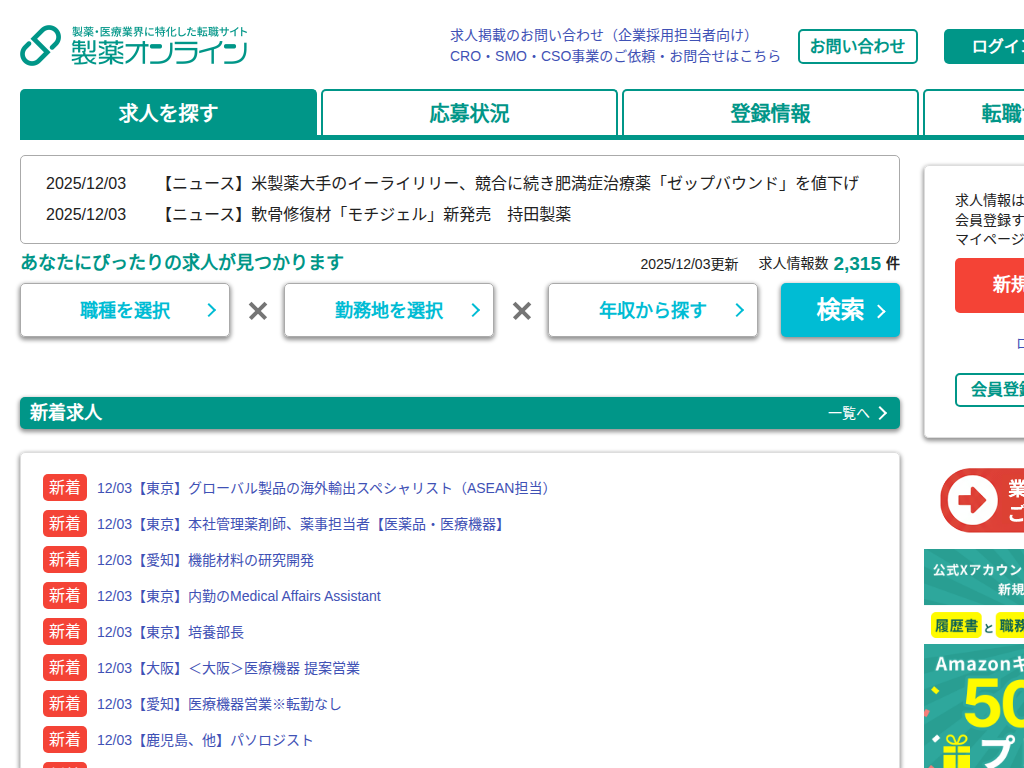The height and width of the screenshot is (768, 1024).
Task: Open the 年収から探す salary selector
Action: point(652,310)
